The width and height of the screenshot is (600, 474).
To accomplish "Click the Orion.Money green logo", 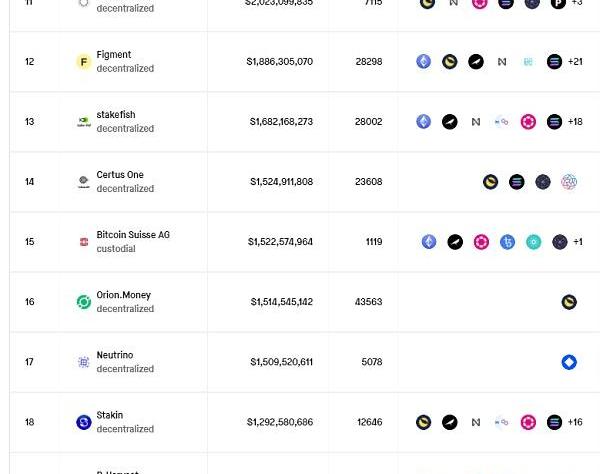I will pos(84,302).
